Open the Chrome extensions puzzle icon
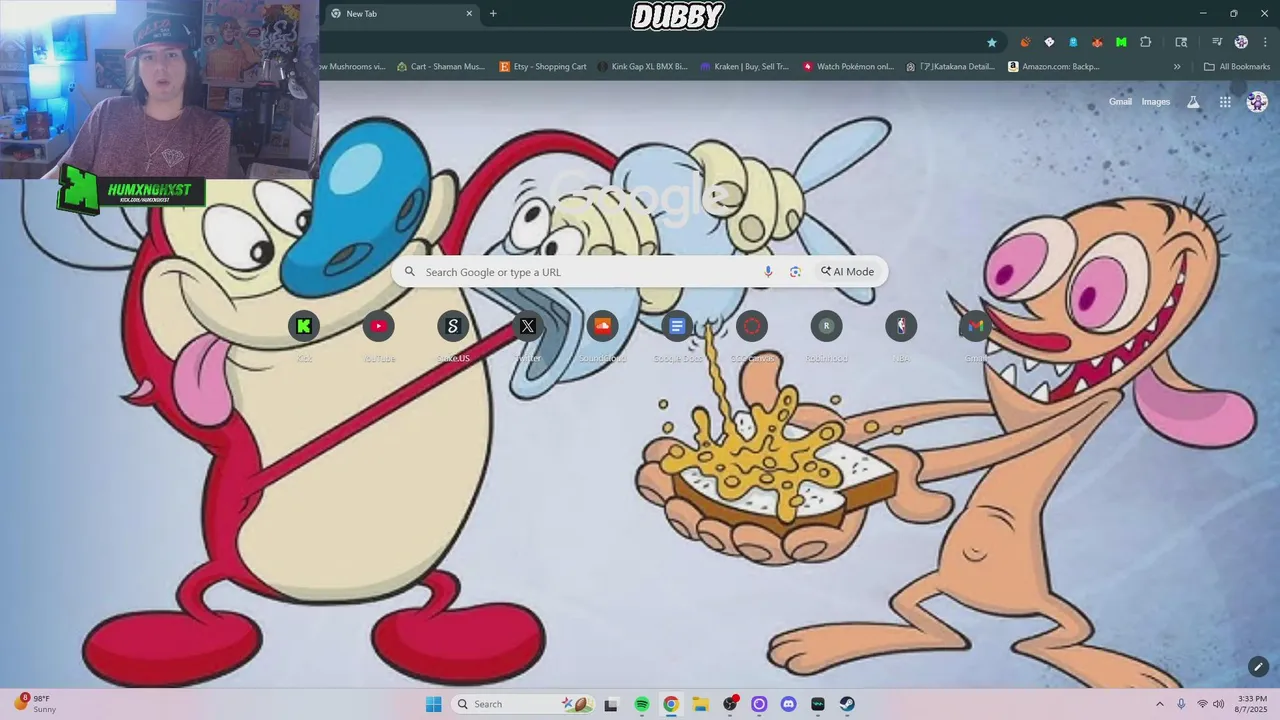This screenshot has width=1280, height=720. [1146, 42]
